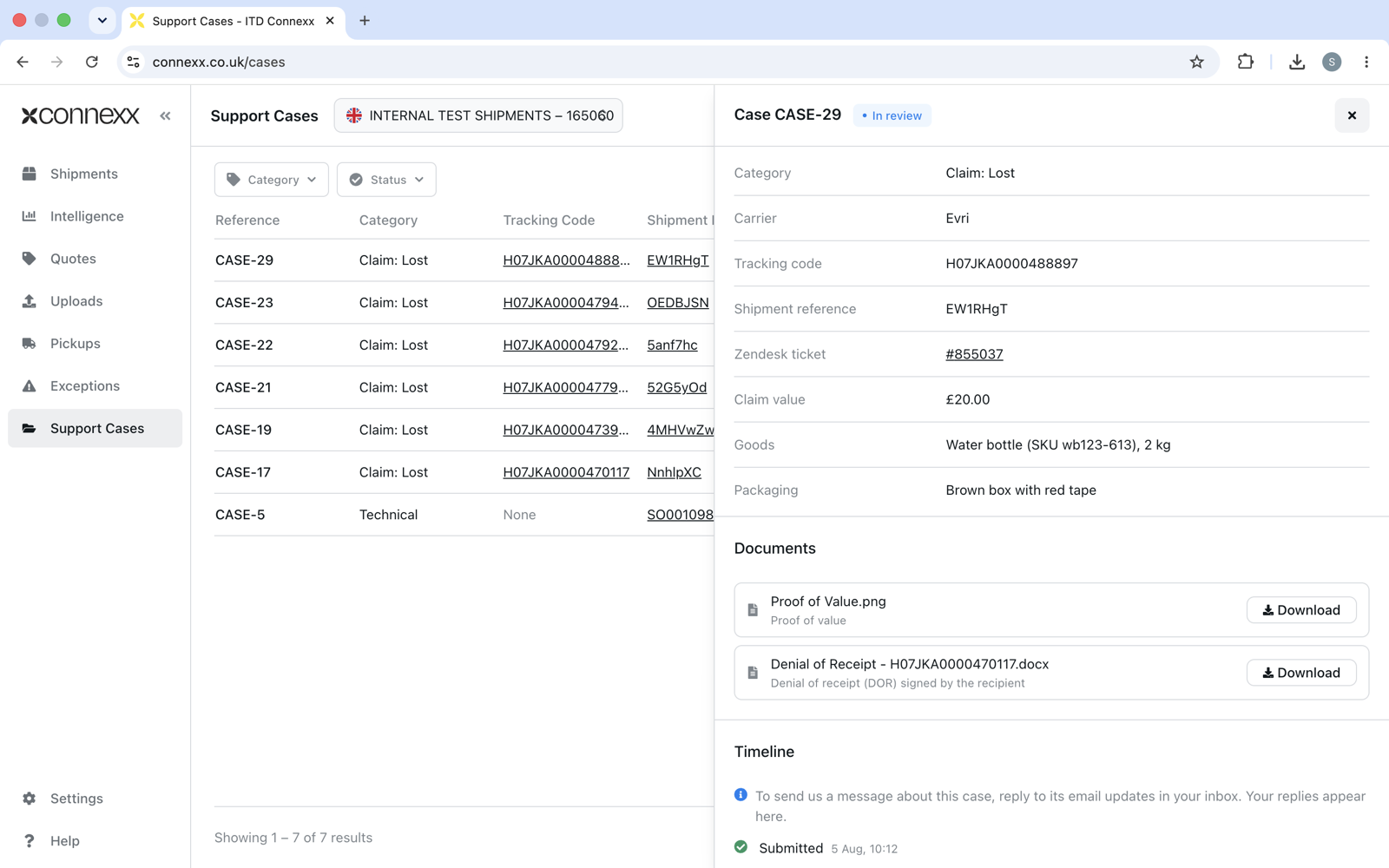Open Zendesk ticket #855037 link
1389x868 pixels.
(x=974, y=354)
